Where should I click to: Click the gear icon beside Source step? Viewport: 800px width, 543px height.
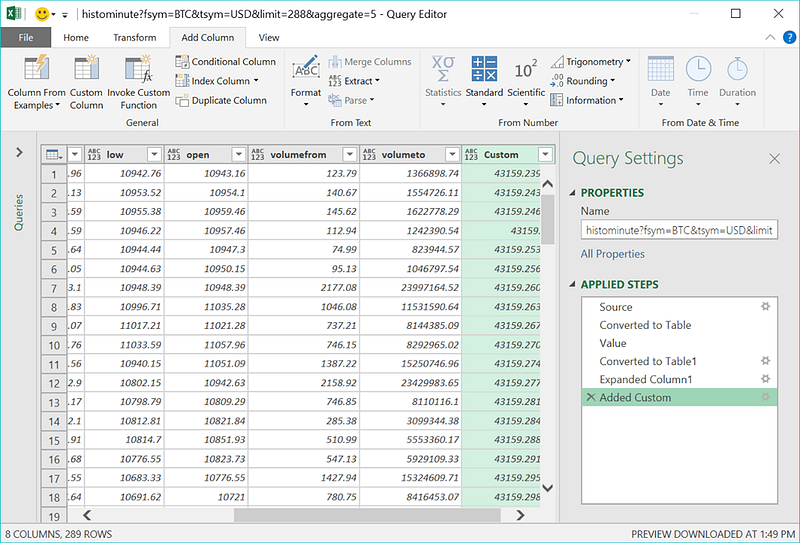pos(765,307)
